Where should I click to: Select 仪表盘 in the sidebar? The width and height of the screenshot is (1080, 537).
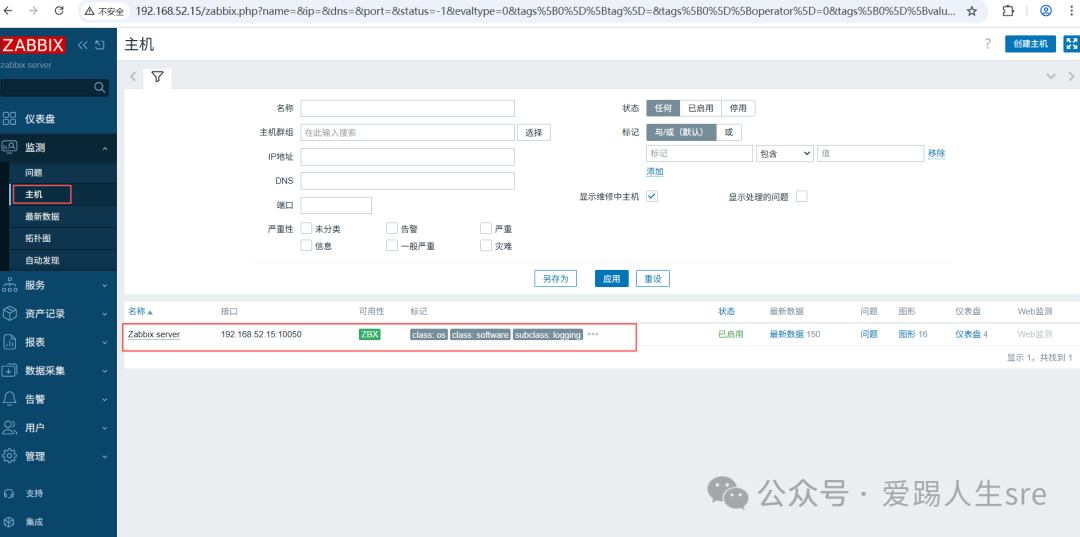(40, 119)
